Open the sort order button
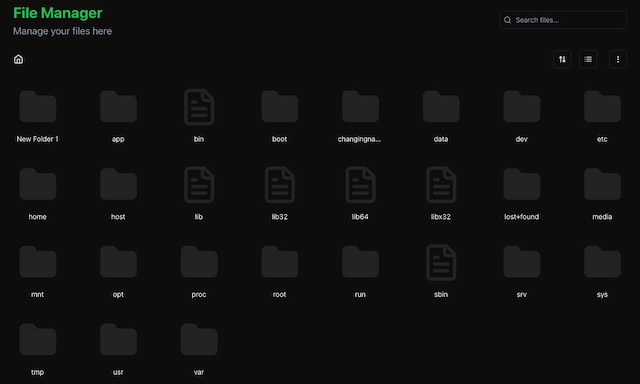 click(562, 60)
